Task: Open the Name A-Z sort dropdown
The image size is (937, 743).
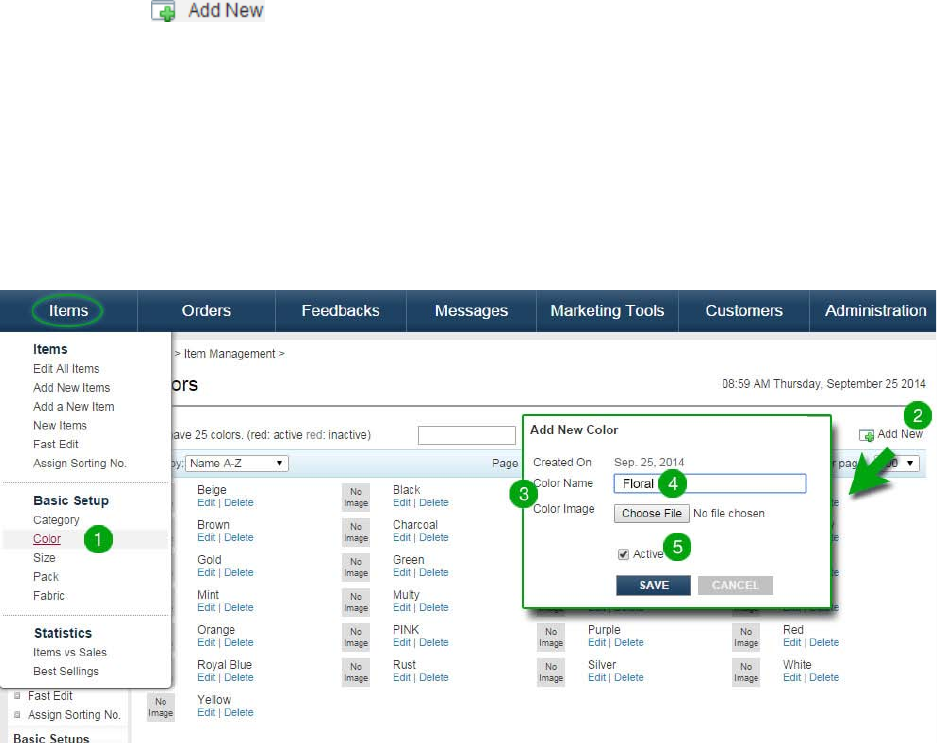Action: pos(237,463)
